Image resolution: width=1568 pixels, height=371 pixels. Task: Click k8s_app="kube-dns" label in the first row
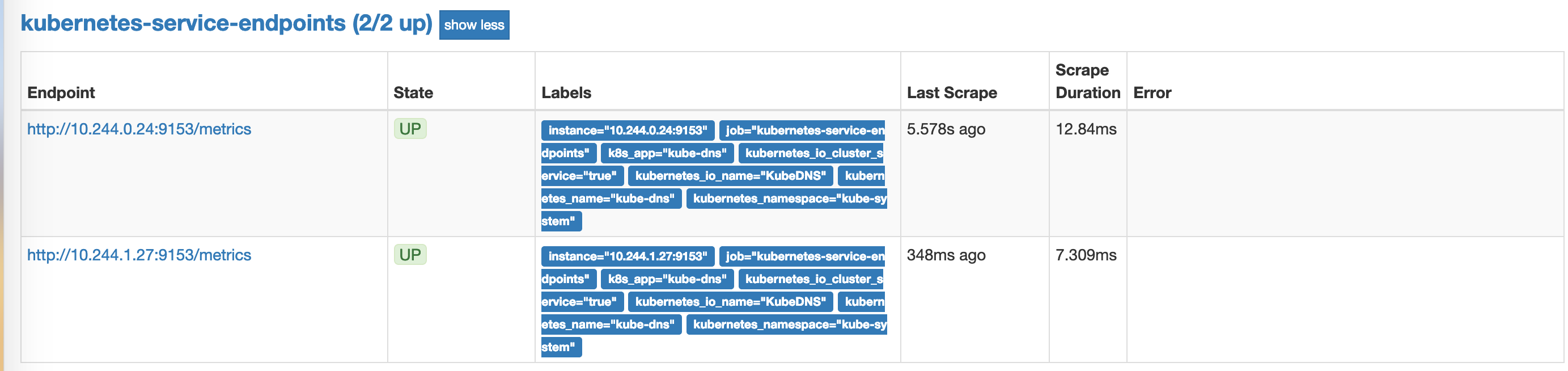pyautogui.click(x=667, y=153)
